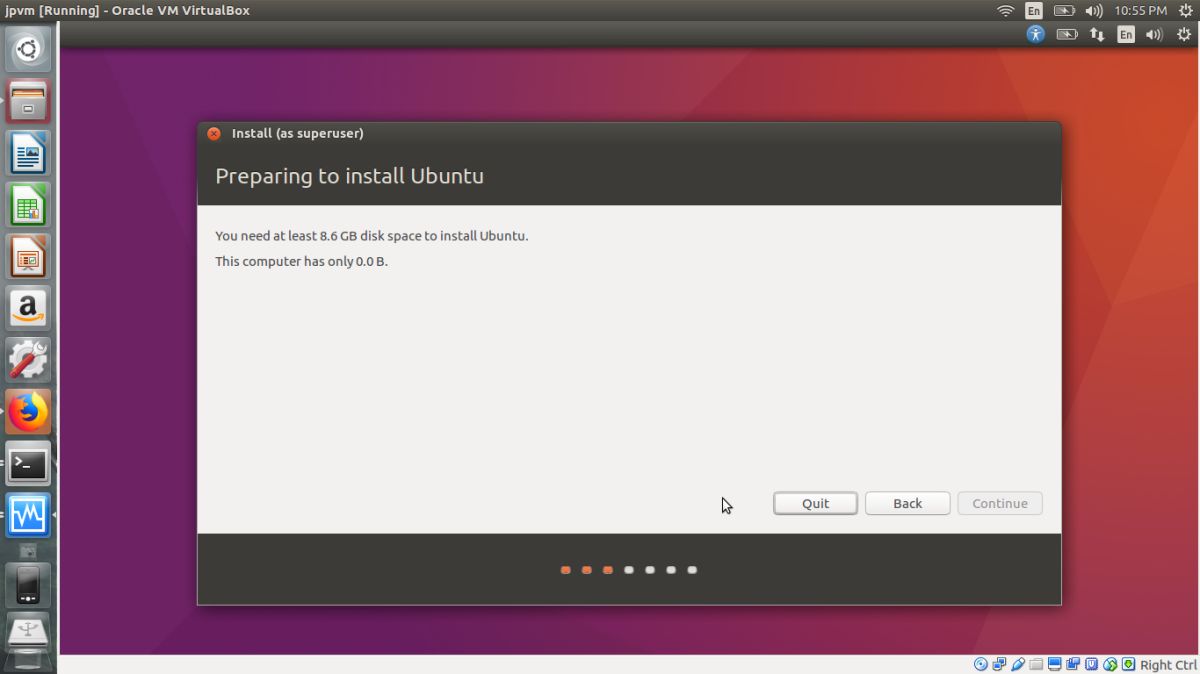Open guest panel En keyboard indicator
This screenshot has height=674, width=1200.
pyautogui.click(x=1126, y=34)
